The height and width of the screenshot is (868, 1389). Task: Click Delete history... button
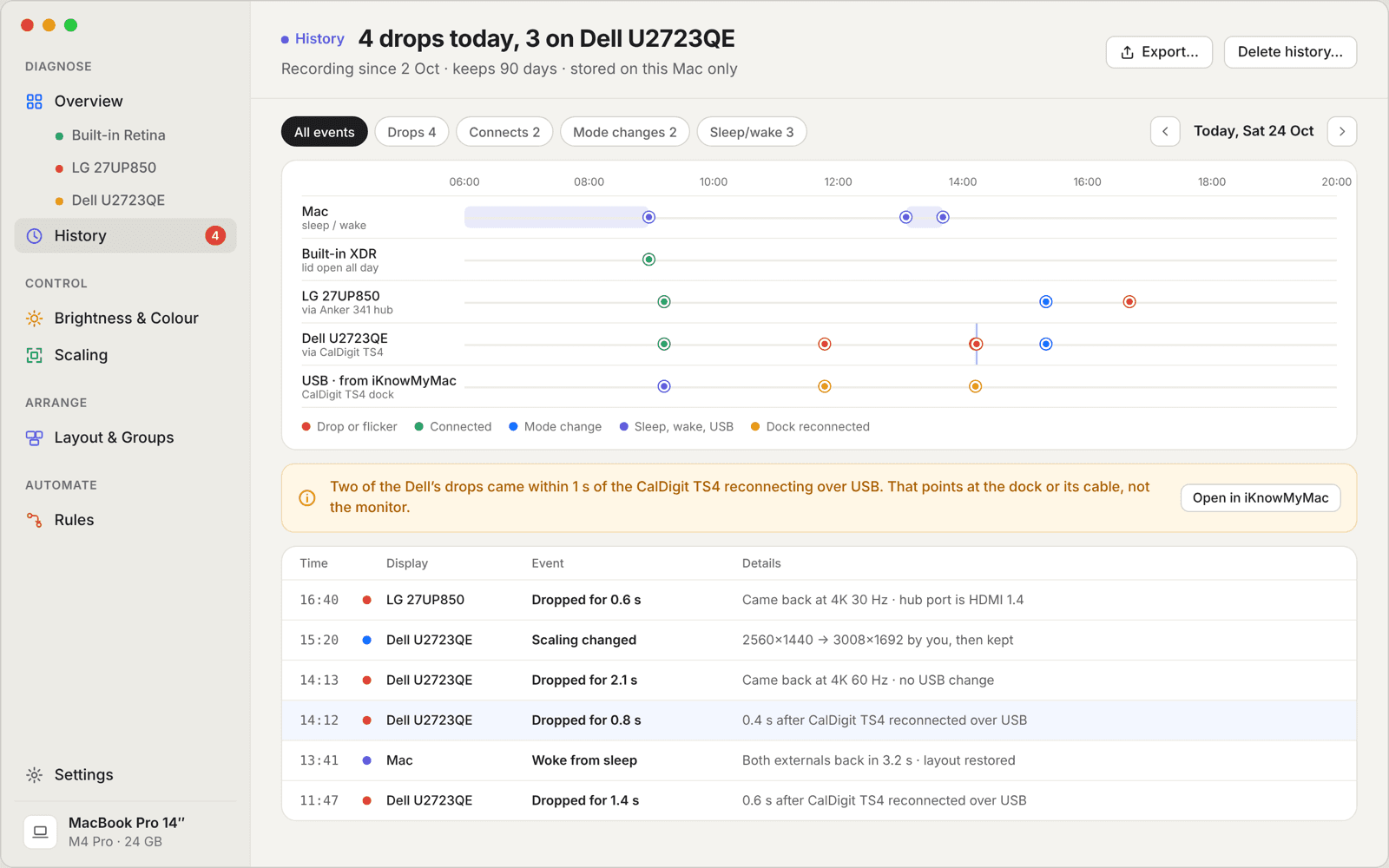1290,52
